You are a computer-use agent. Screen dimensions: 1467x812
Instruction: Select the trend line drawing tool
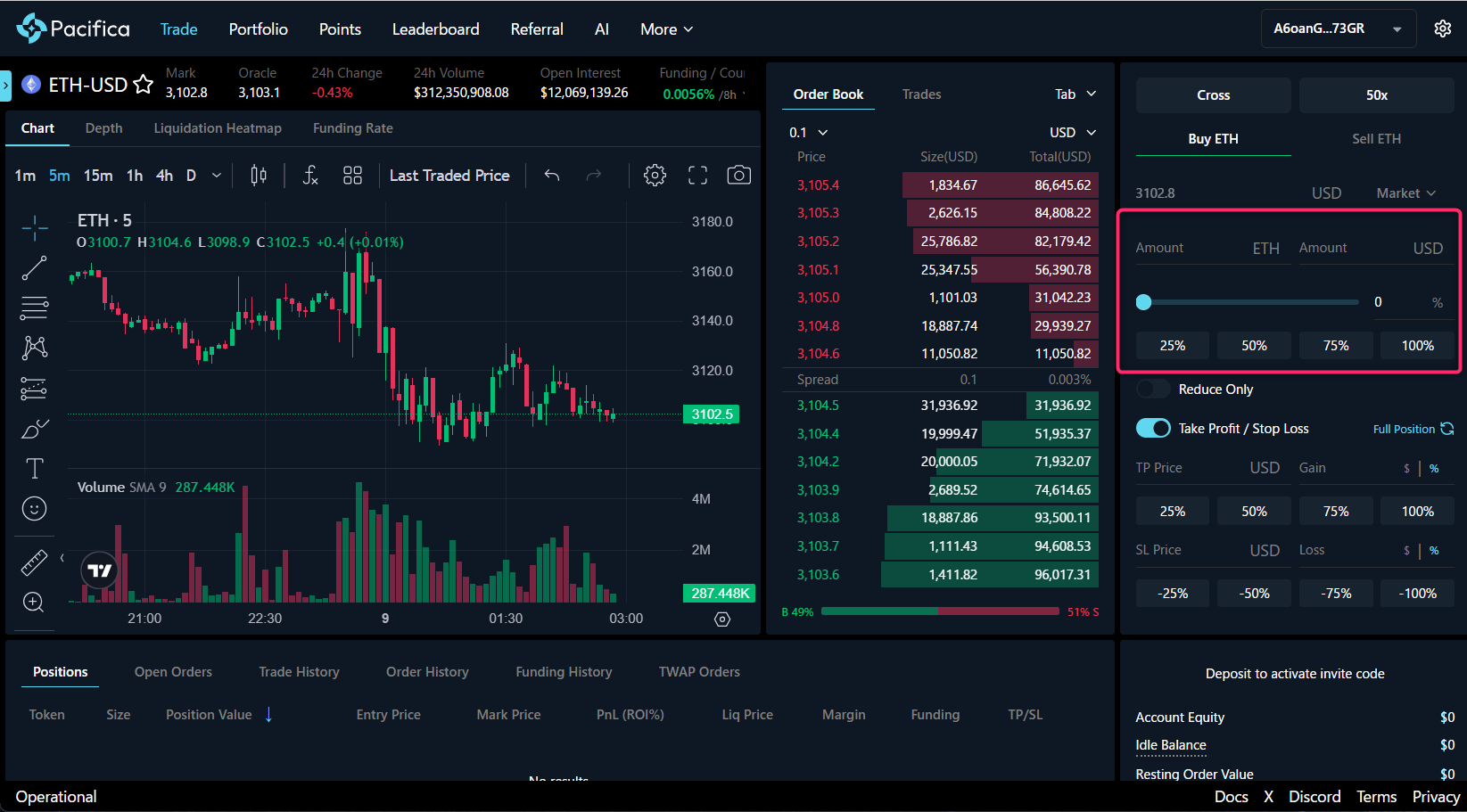(x=34, y=267)
